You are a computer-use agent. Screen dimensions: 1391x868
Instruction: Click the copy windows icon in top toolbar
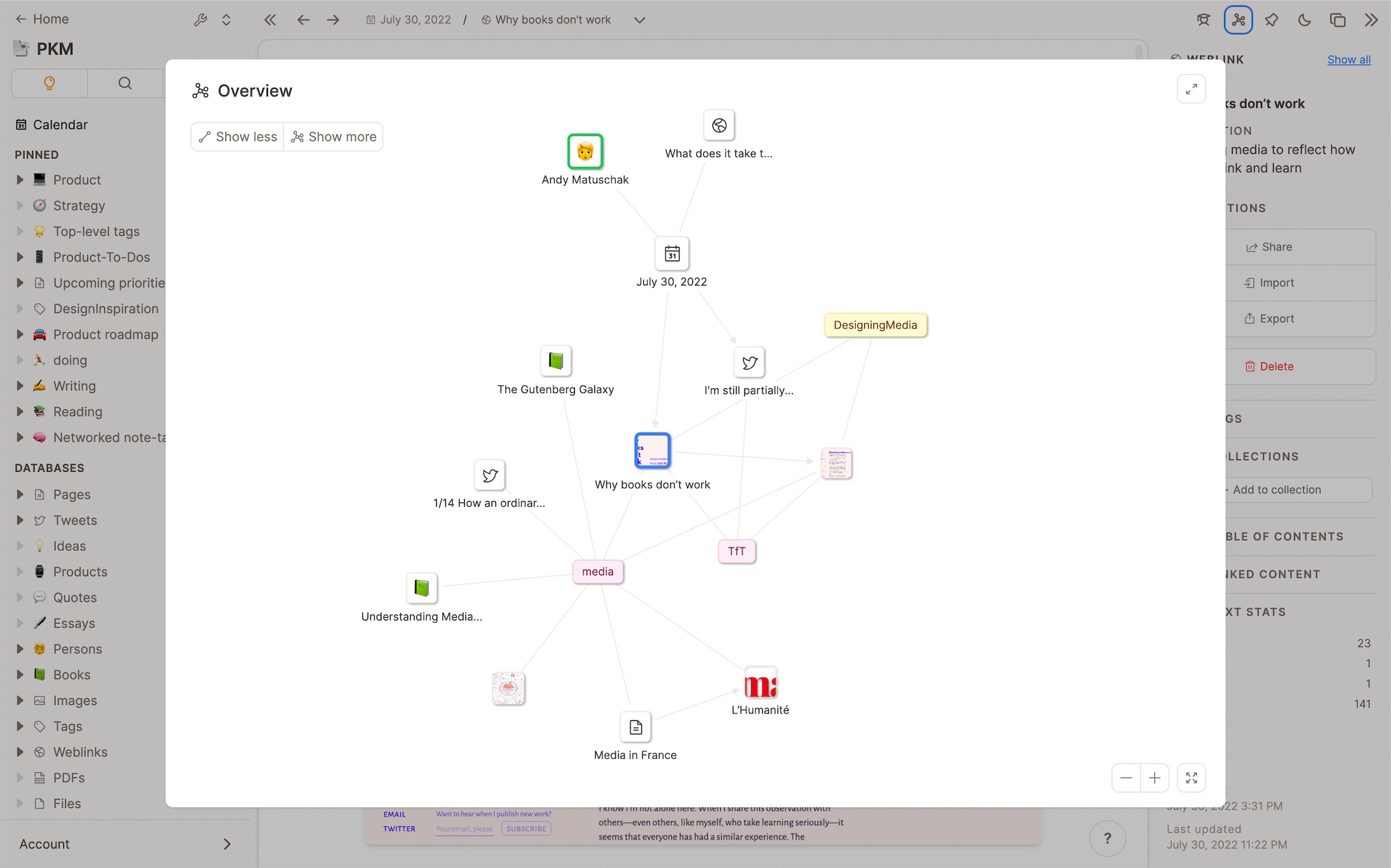click(1338, 20)
